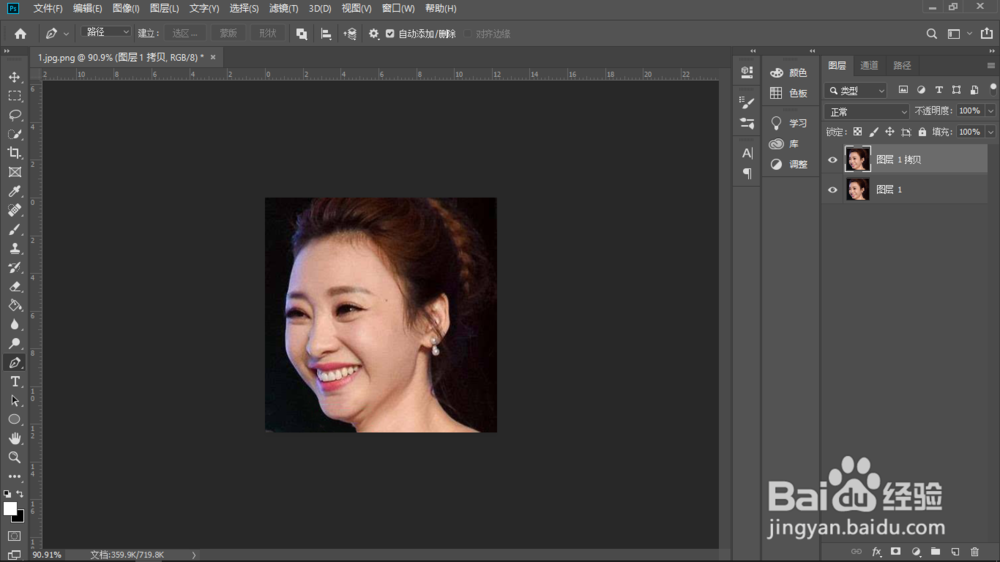
Task: Select the Move tool
Action: click(x=14, y=77)
